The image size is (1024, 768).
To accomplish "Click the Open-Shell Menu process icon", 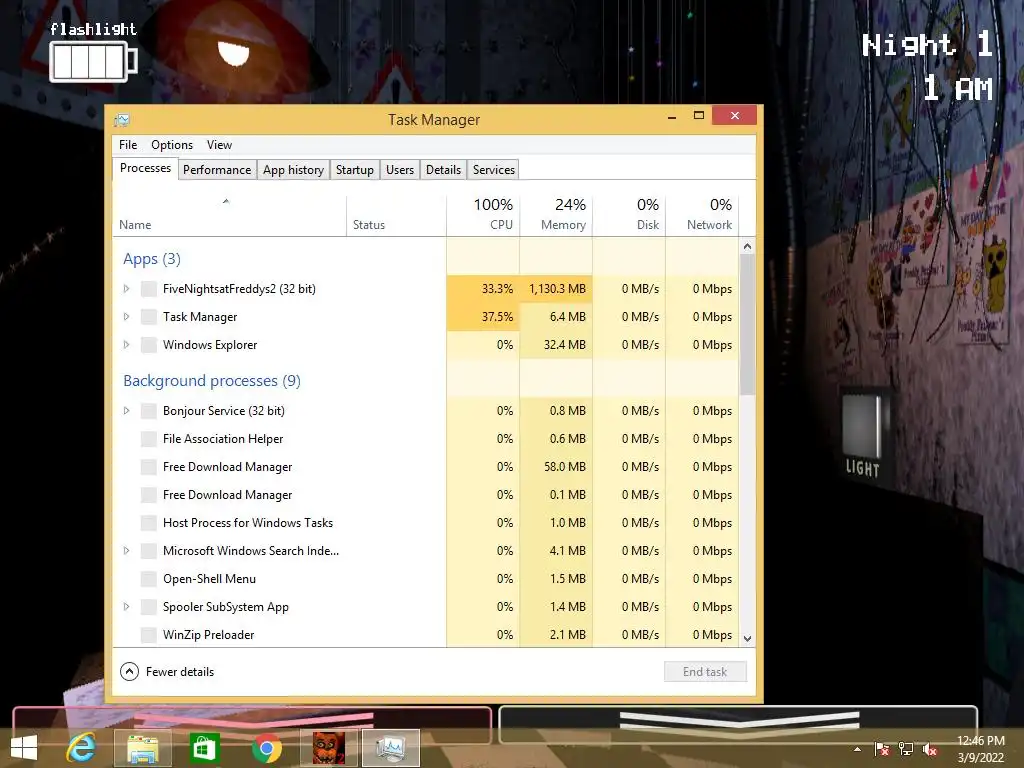I will click(149, 579).
